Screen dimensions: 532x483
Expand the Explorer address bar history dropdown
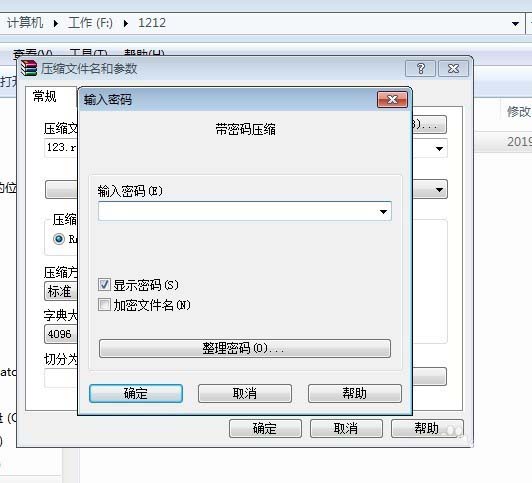(515, 23)
